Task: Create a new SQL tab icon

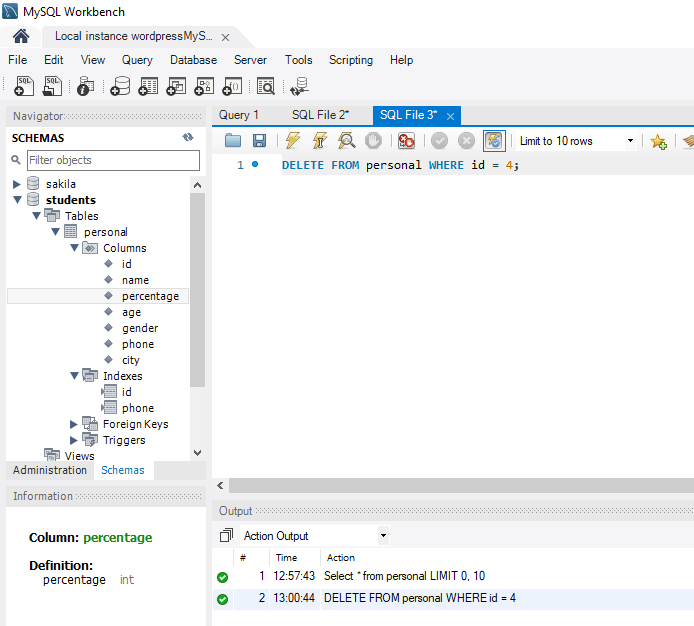Action: [24, 86]
